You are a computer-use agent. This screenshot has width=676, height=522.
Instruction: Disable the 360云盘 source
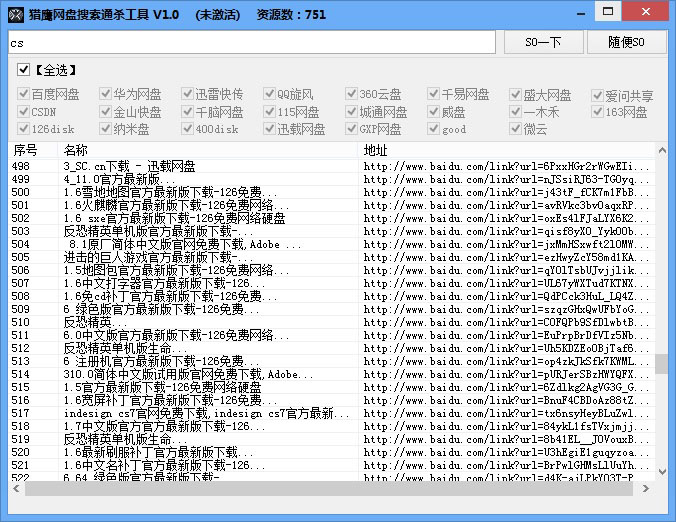pyautogui.click(x=352, y=95)
